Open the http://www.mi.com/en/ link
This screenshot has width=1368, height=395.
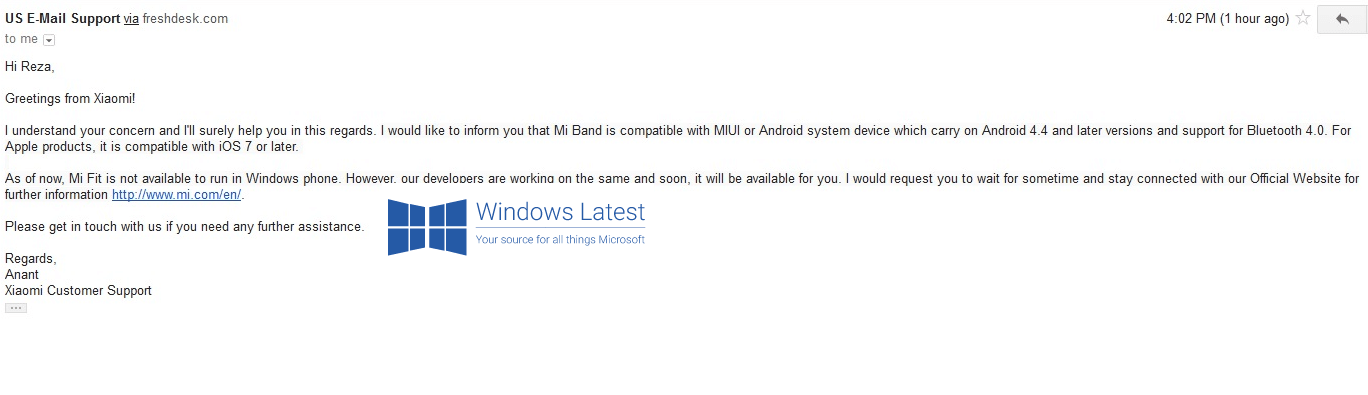coord(176,195)
